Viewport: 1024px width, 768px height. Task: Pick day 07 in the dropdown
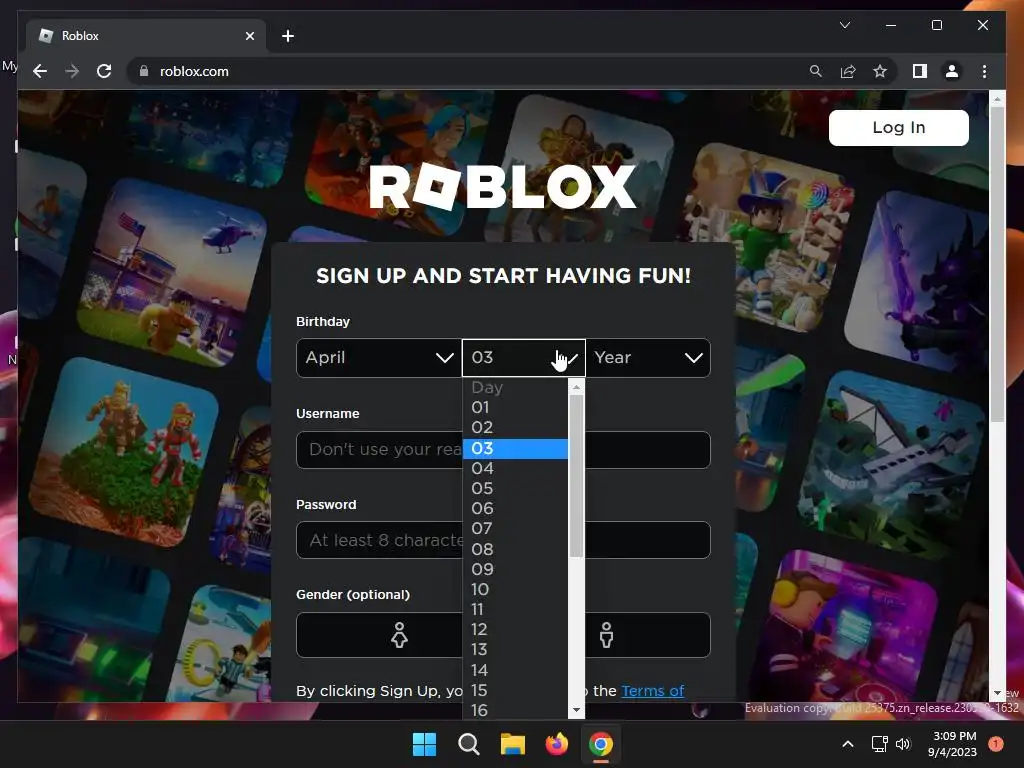pyautogui.click(x=515, y=529)
